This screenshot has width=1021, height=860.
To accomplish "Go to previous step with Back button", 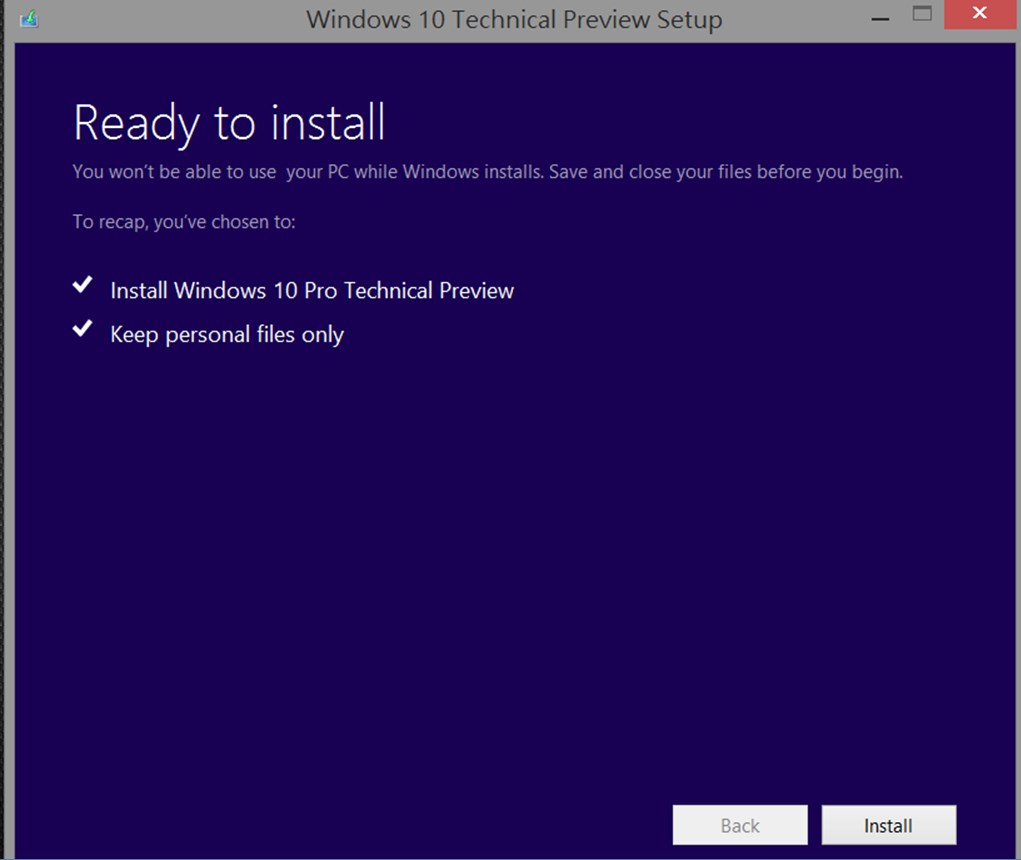I will click(x=740, y=825).
